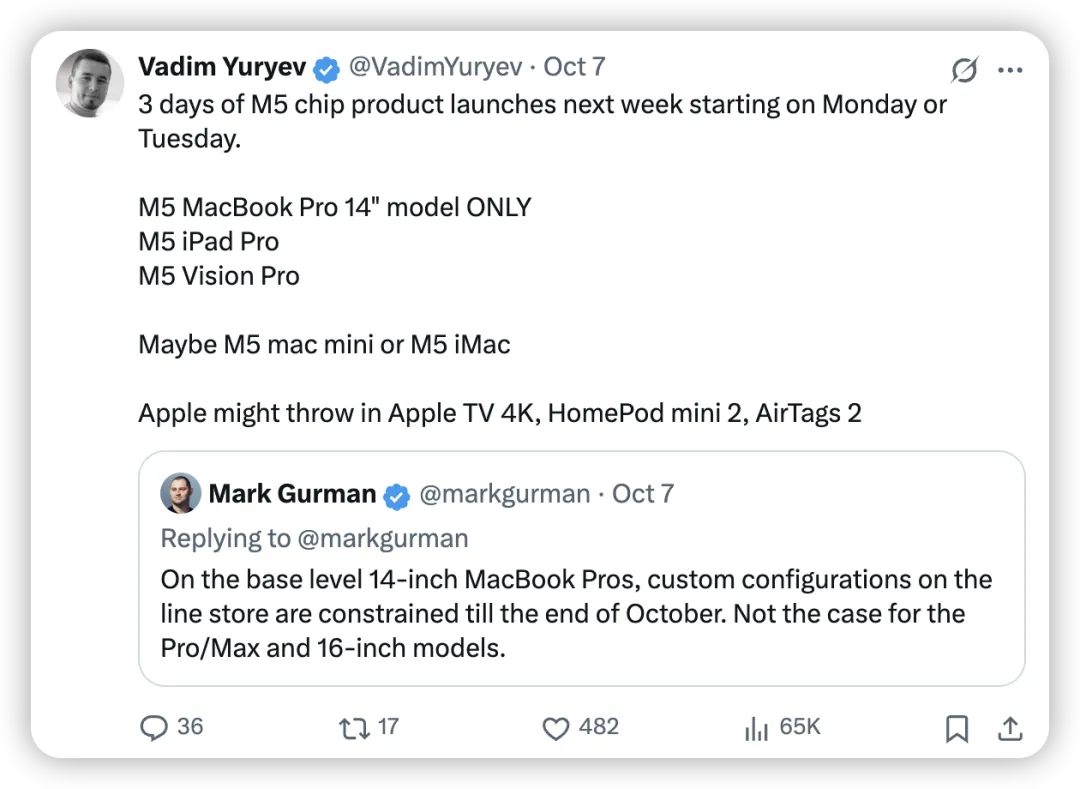
Task: Open the main post's Oct 7 timestamp
Action: [x=574, y=67]
